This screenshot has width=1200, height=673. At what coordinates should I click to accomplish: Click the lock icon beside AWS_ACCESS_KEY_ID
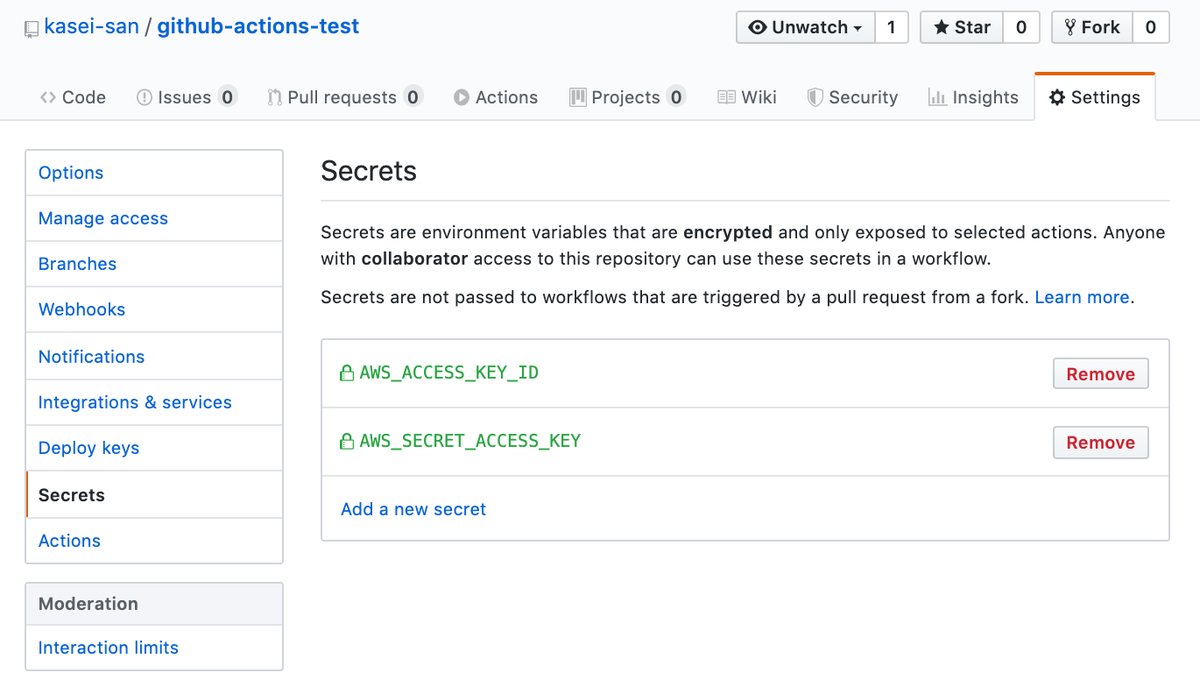tap(347, 373)
